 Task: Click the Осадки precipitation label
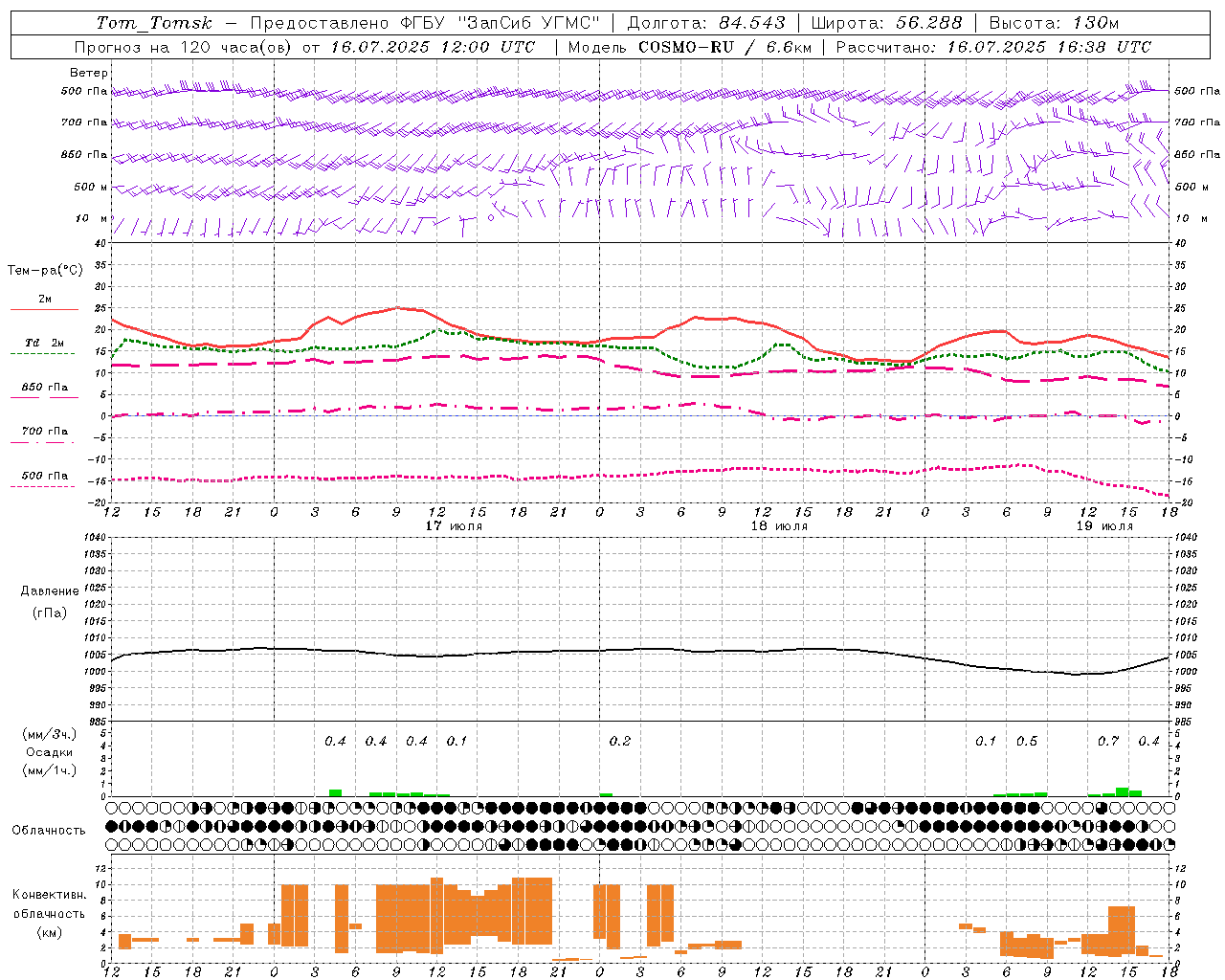[50, 752]
